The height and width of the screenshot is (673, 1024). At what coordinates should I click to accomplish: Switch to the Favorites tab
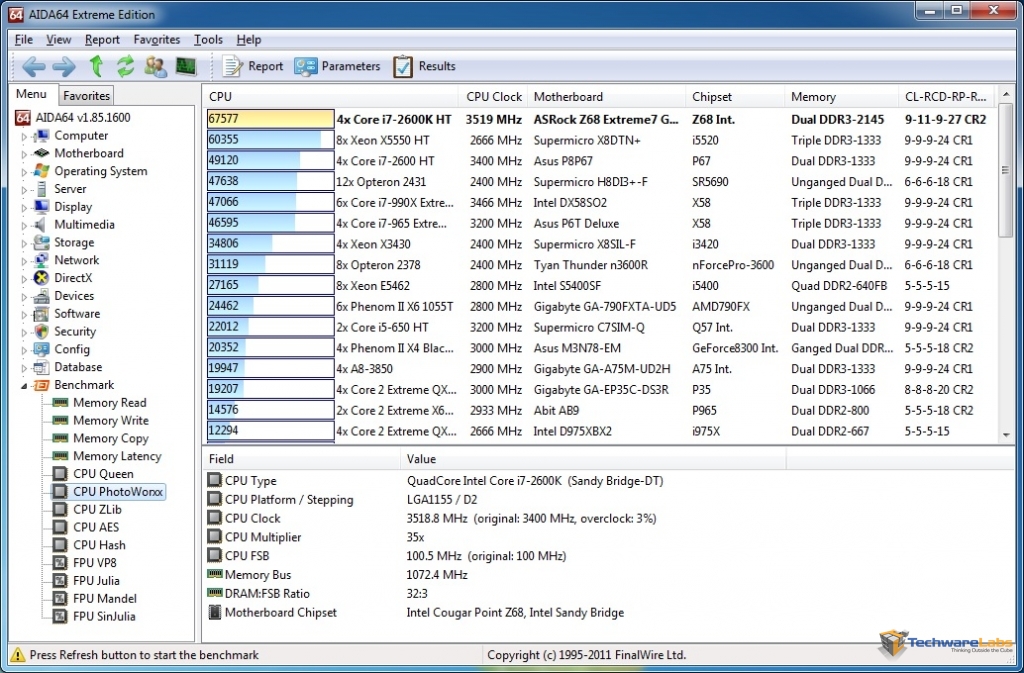[x=86, y=96]
